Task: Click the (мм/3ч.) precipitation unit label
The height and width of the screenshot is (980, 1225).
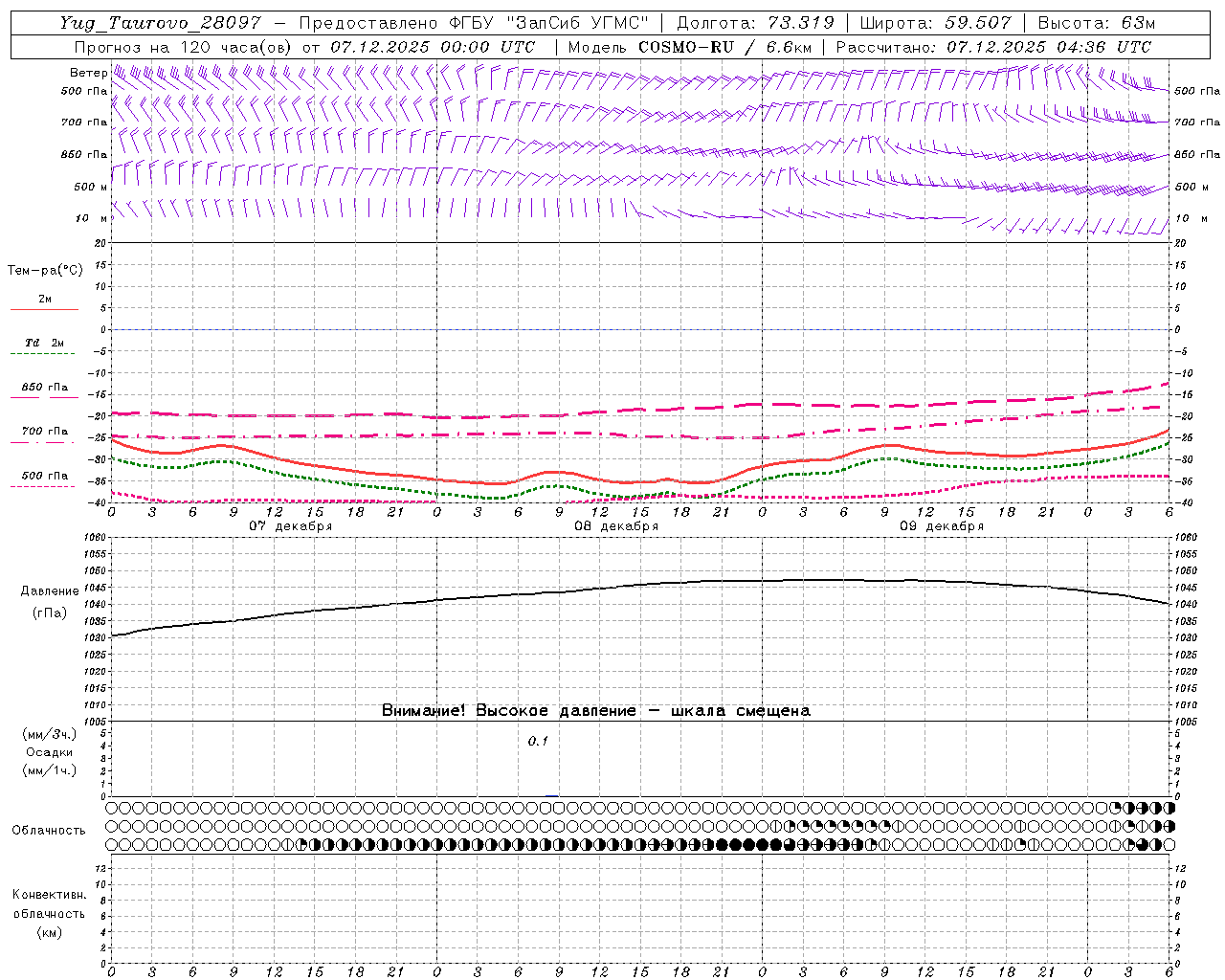Action: (50, 734)
